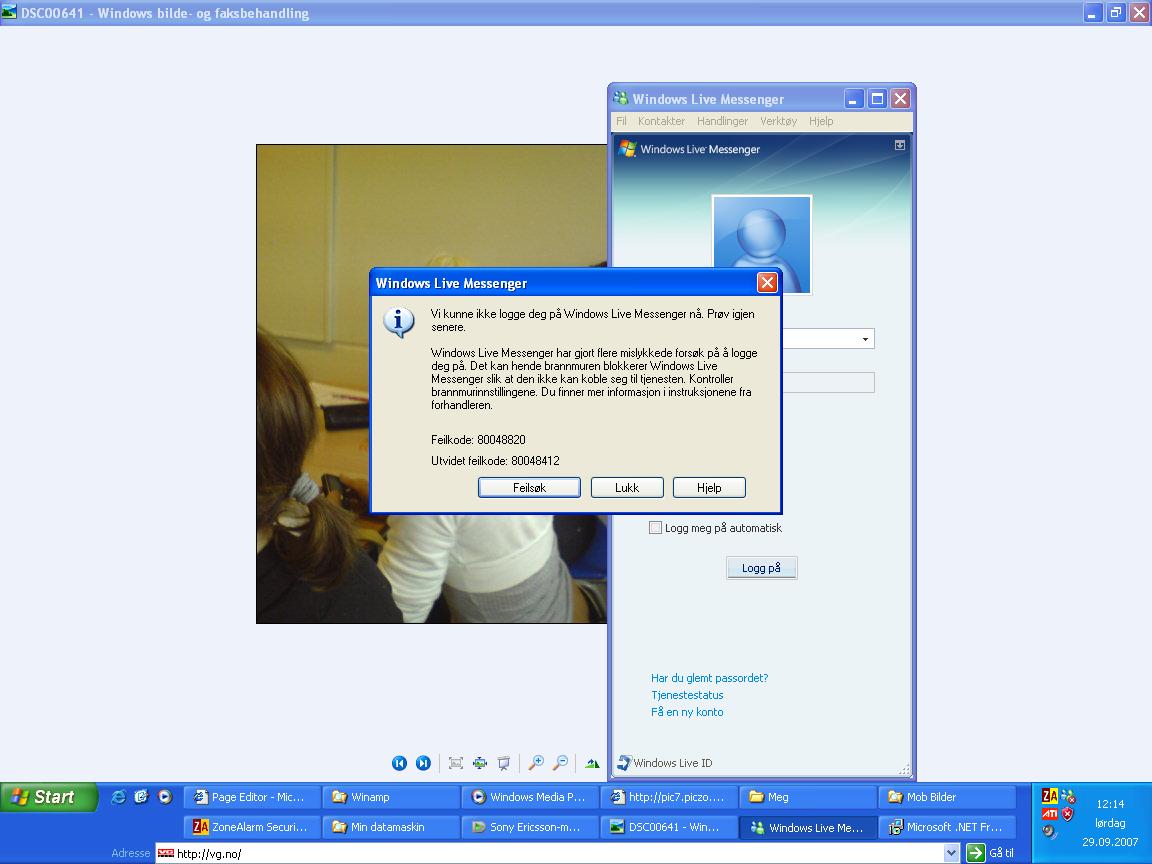The image size is (1152, 864).
Task: Select best fit view icon
Action: point(456,763)
